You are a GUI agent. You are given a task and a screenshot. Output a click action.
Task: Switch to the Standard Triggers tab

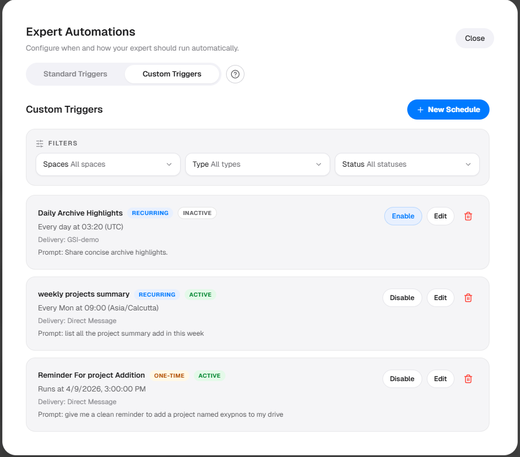[75, 74]
